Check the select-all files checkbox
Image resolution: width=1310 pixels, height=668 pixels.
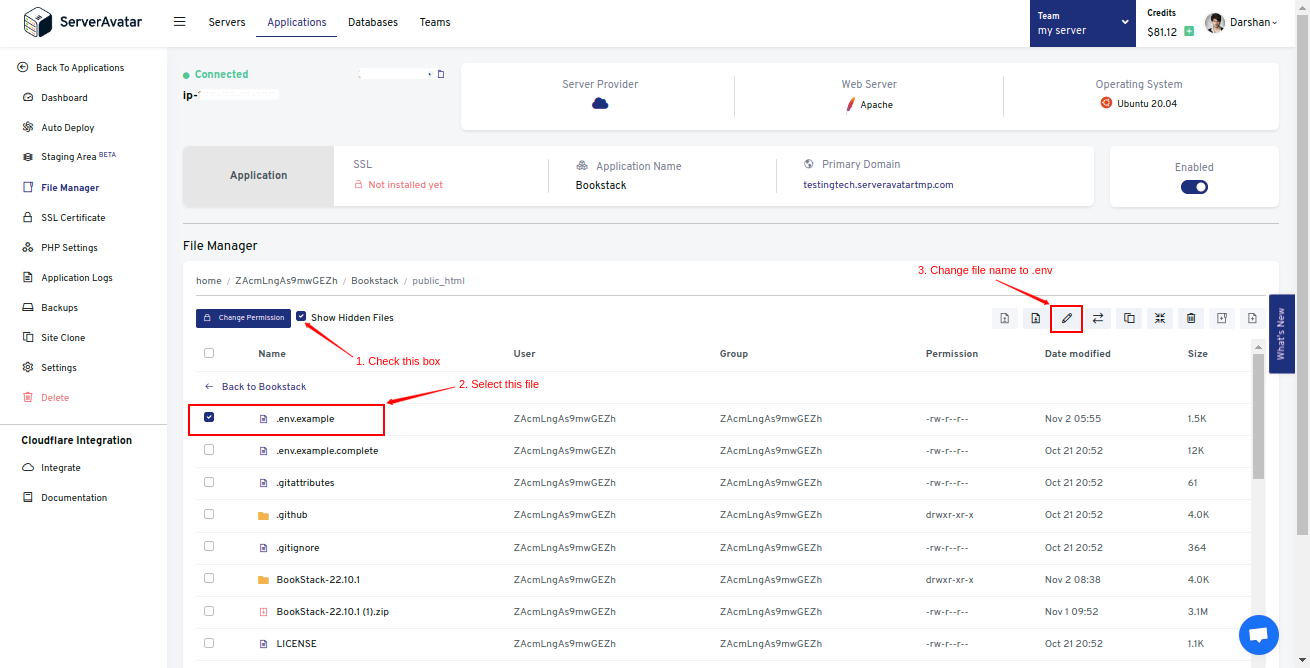click(209, 353)
